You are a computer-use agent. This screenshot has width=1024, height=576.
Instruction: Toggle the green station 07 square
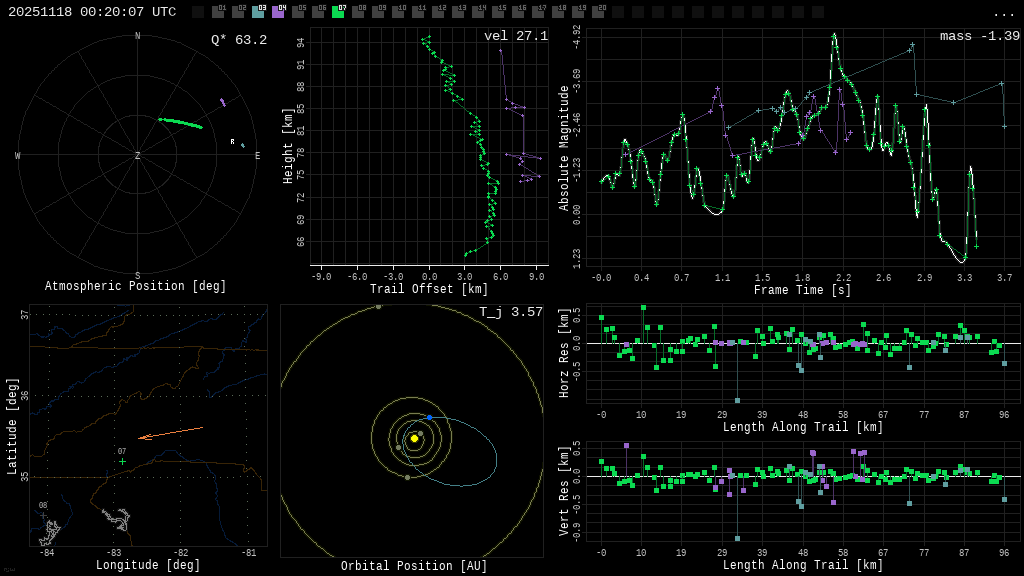[x=338, y=12]
